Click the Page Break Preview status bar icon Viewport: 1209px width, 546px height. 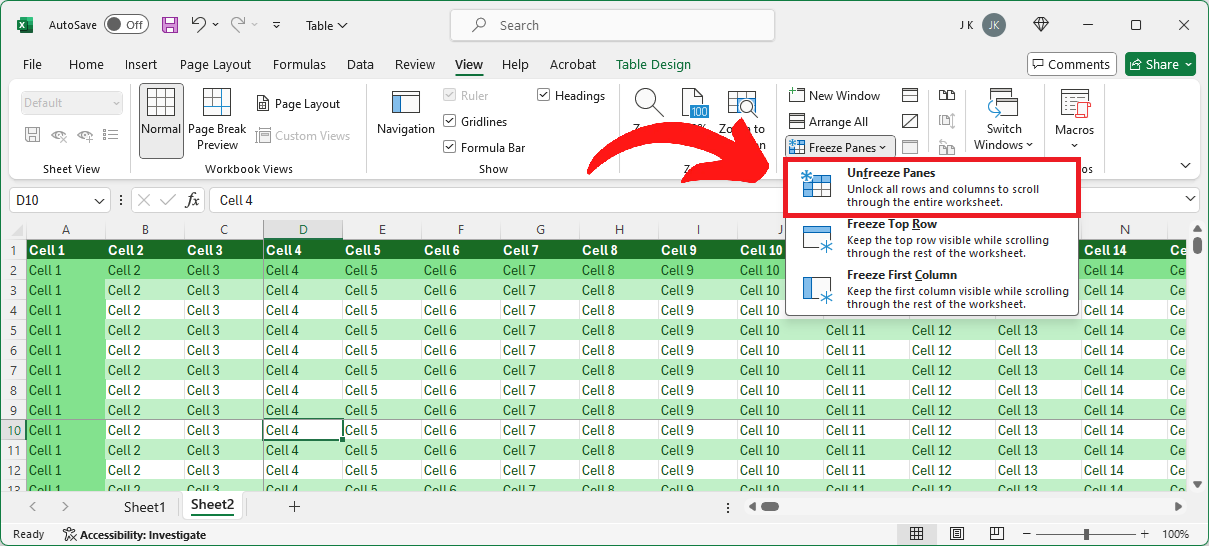point(996,534)
